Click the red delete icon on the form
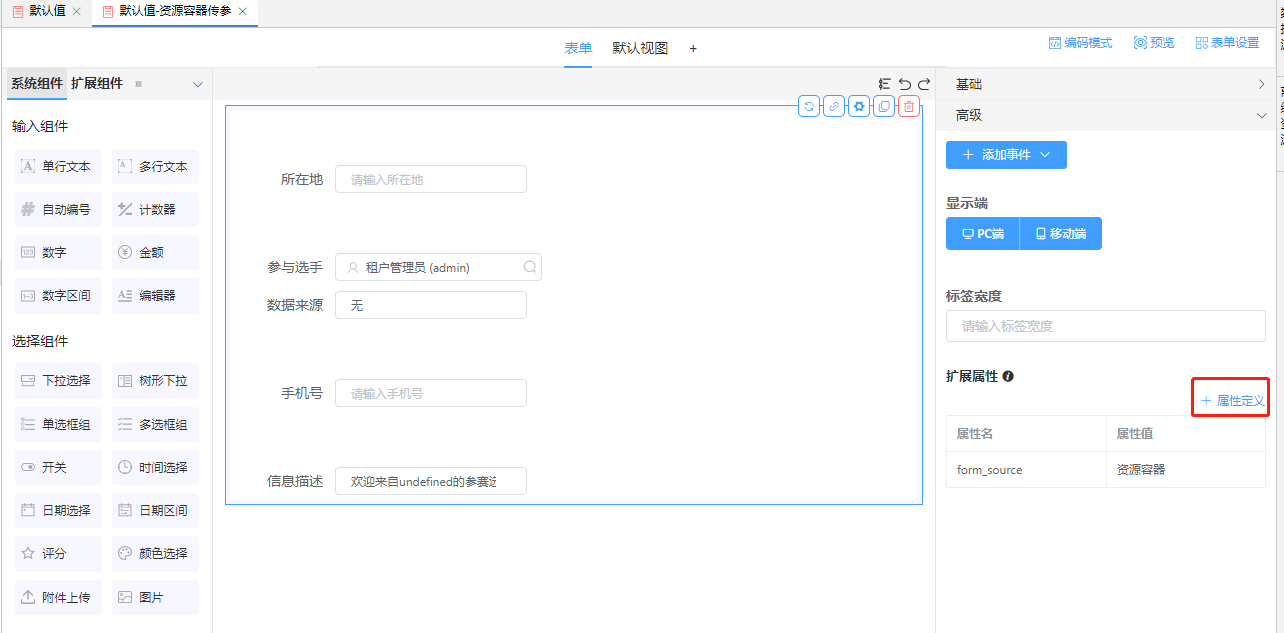The width and height of the screenshot is (1284, 633). (x=908, y=106)
